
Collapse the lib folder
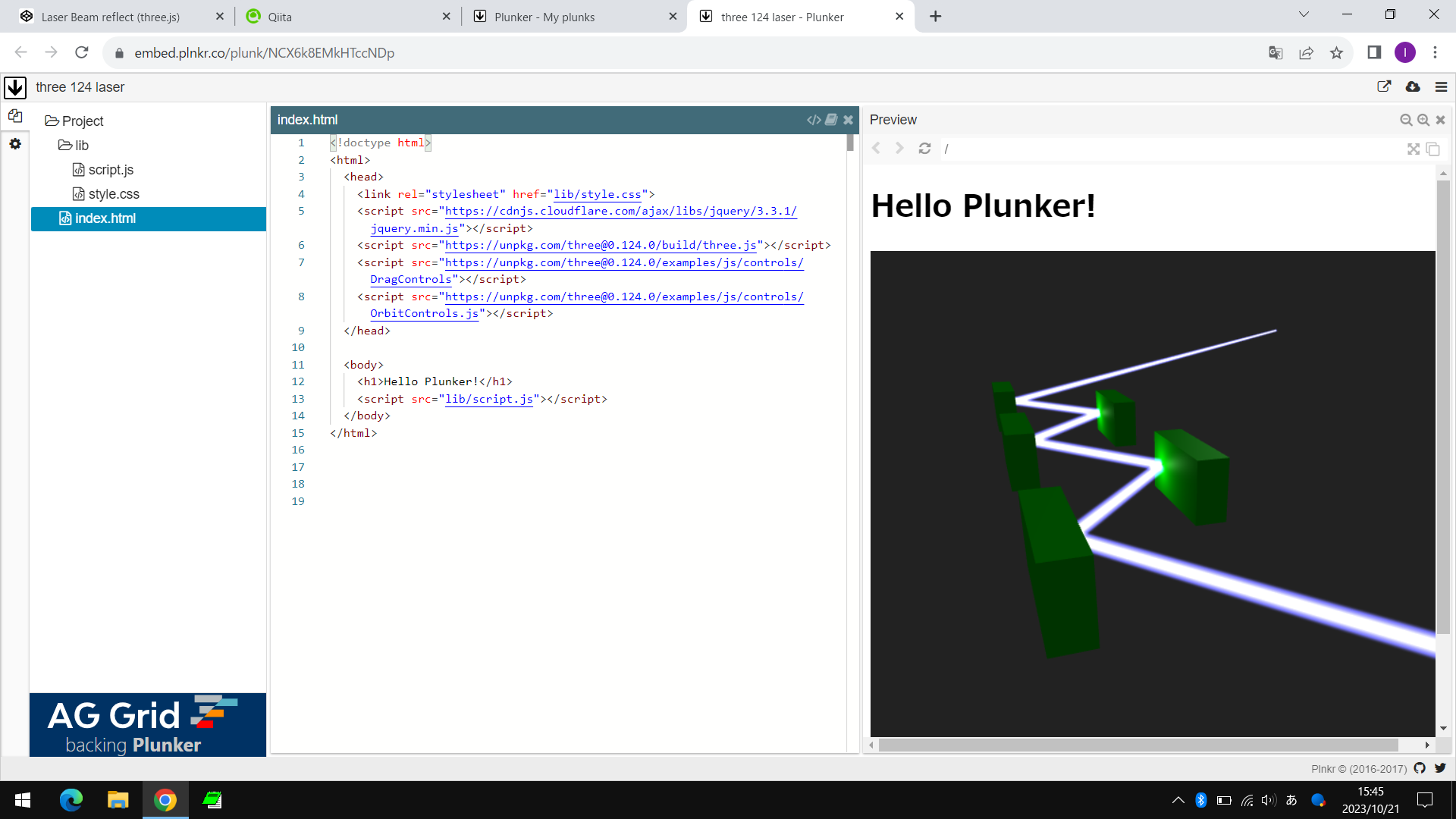[74, 146]
